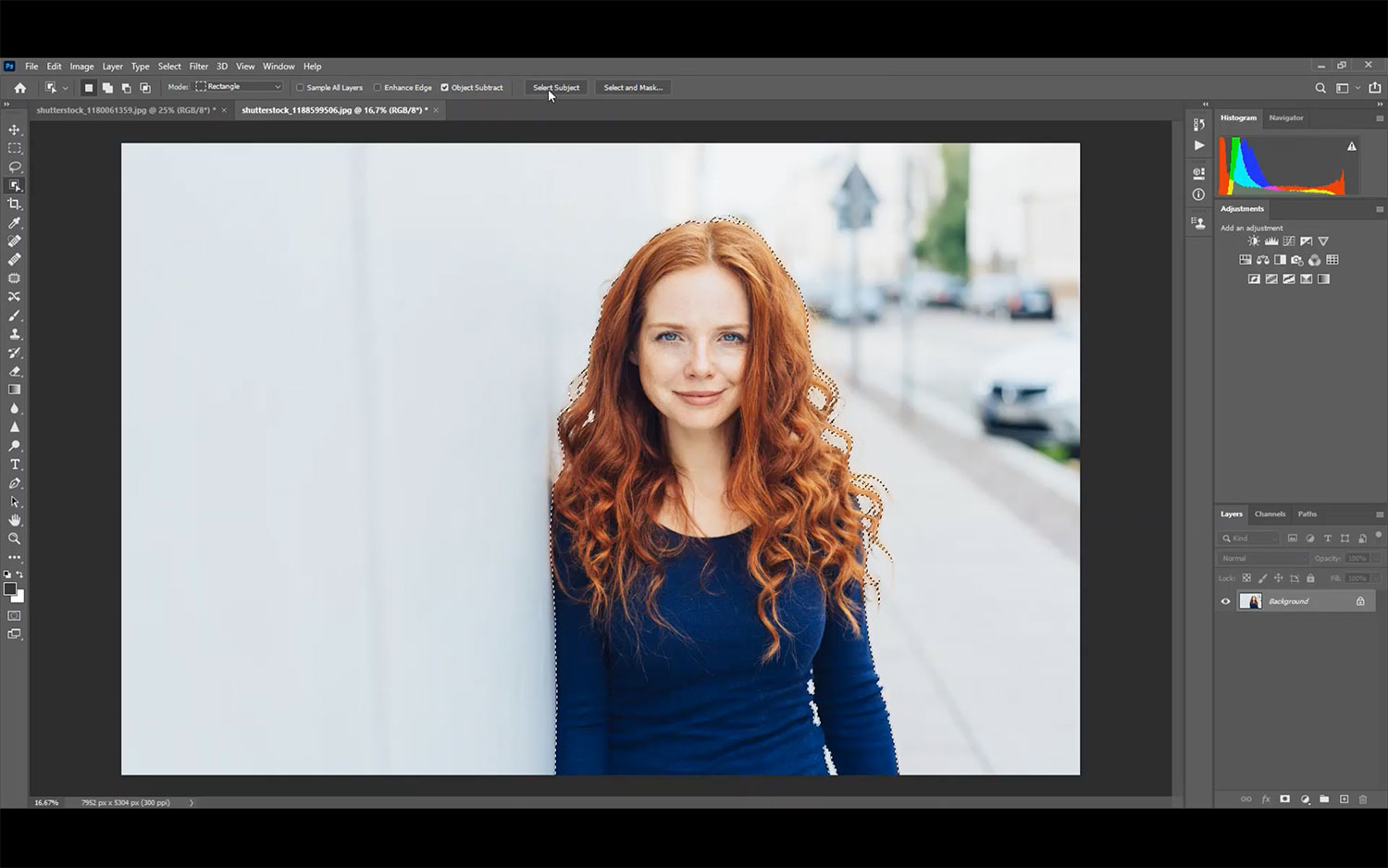Open the Normal blend mode dropdown

(1263, 559)
